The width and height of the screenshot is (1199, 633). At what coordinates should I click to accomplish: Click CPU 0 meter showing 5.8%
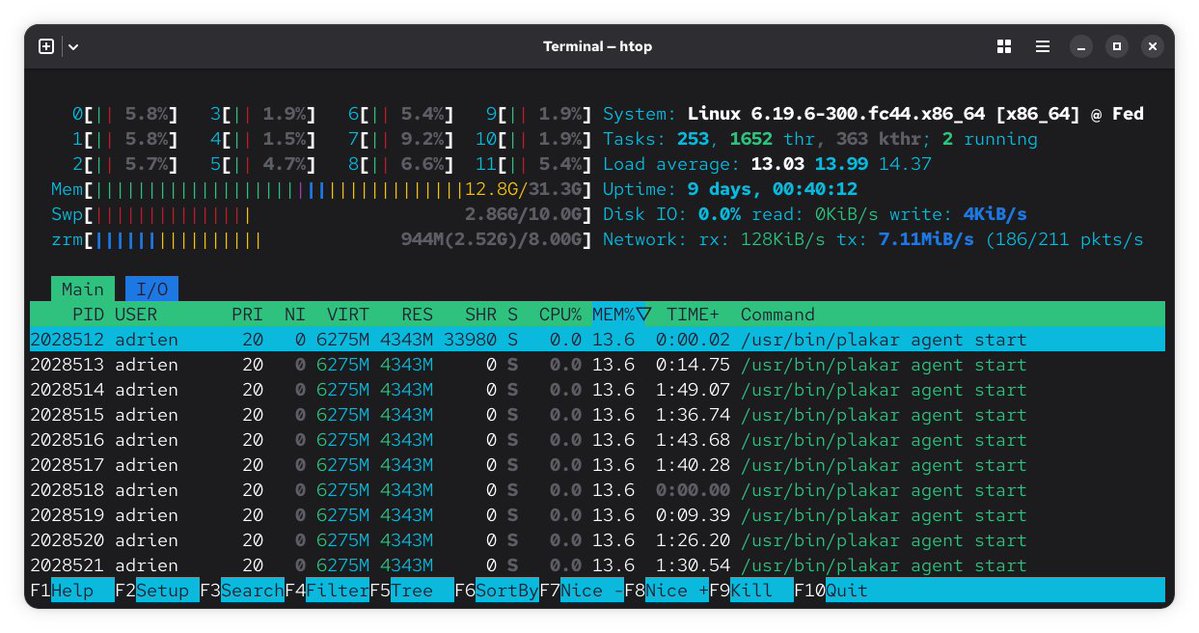(125, 114)
